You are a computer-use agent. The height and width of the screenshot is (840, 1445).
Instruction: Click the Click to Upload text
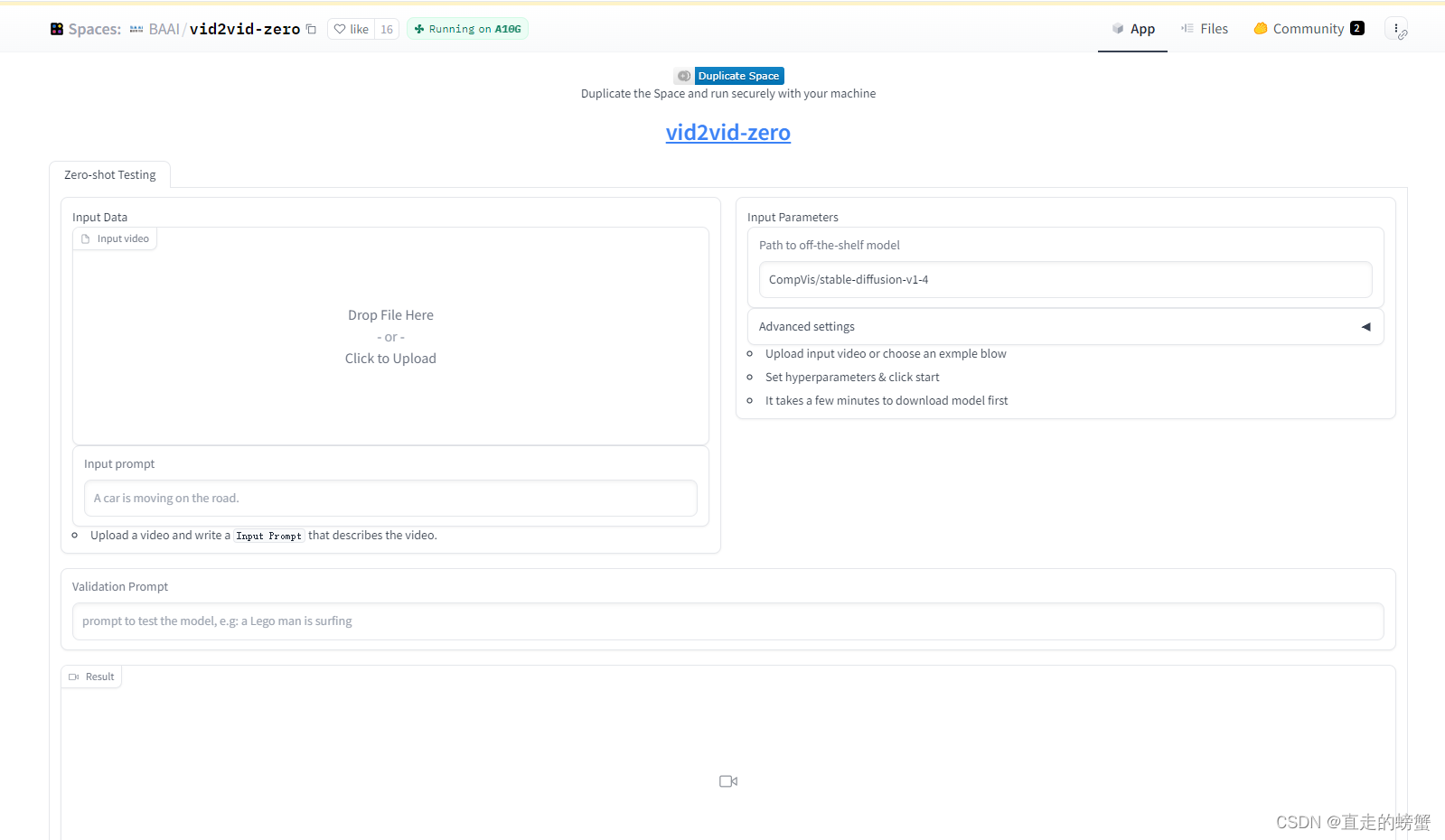[390, 359]
